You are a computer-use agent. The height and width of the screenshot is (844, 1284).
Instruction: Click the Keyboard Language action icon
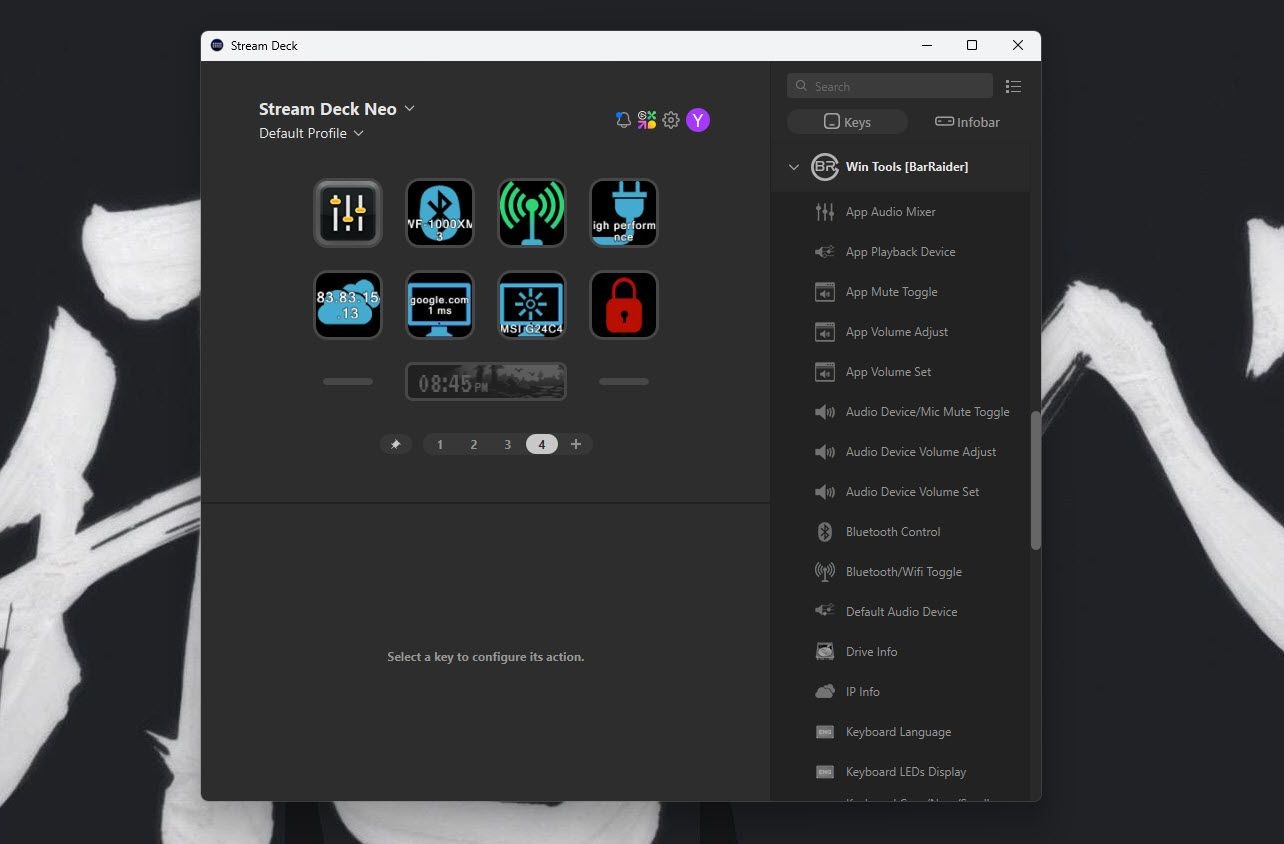825,732
